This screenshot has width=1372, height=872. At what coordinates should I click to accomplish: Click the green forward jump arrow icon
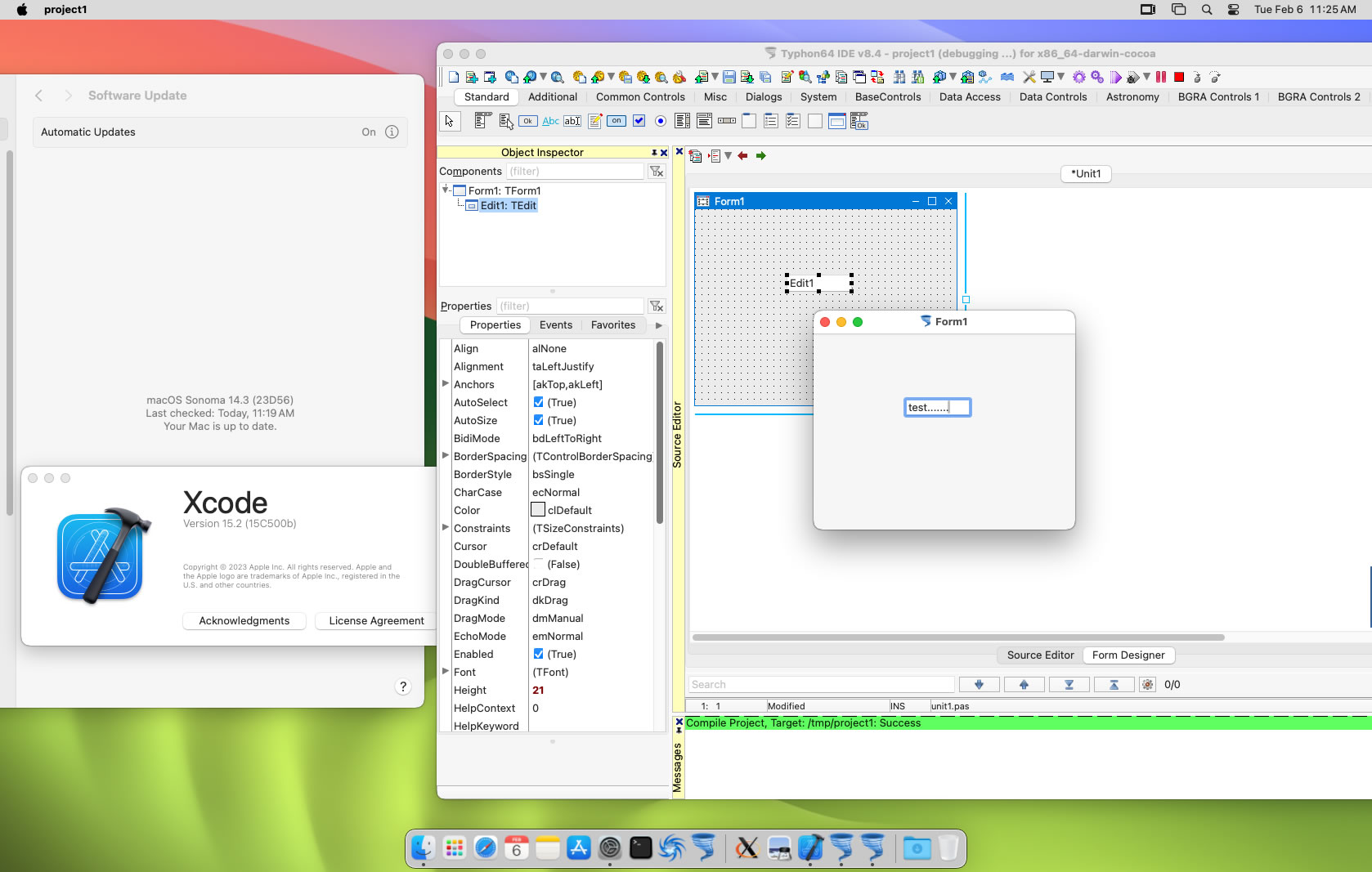(x=760, y=155)
